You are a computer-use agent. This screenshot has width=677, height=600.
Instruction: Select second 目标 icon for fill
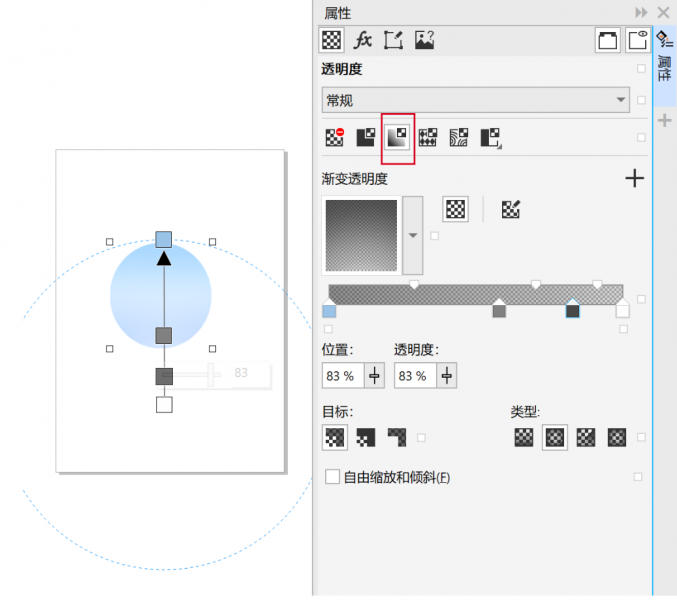point(366,438)
